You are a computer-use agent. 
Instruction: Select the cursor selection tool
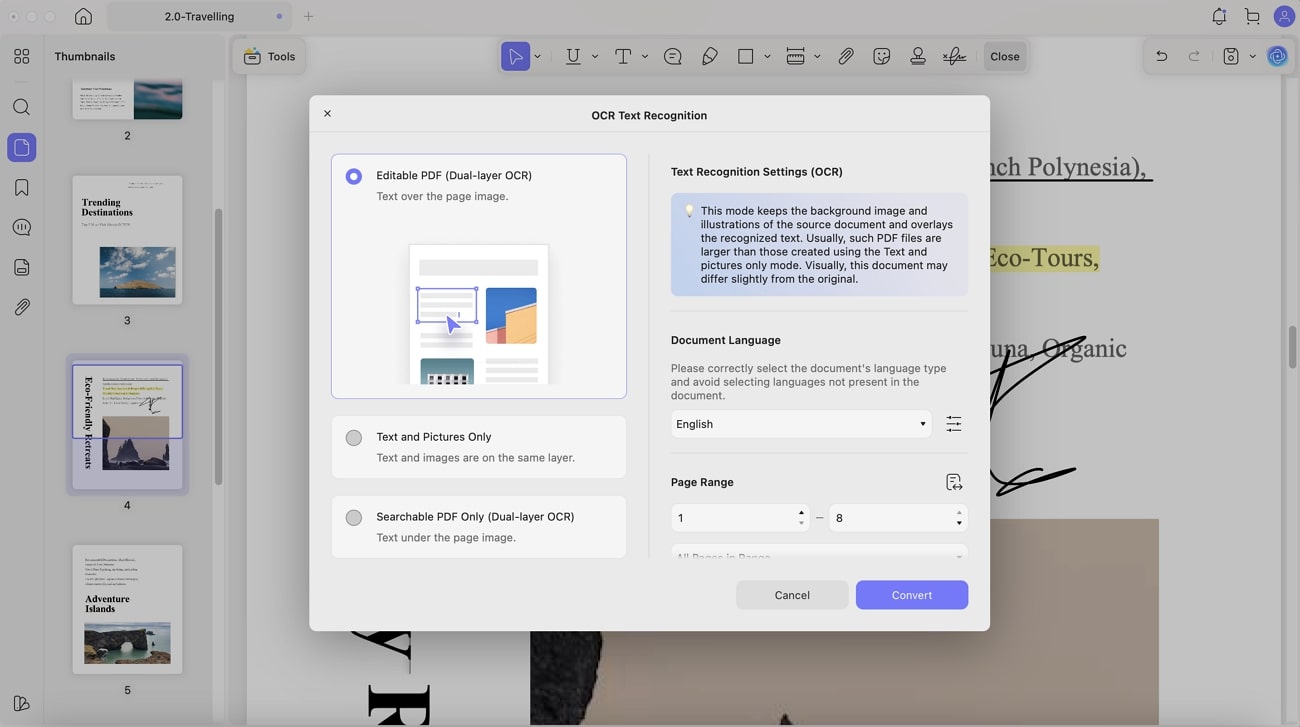coord(515,57)
